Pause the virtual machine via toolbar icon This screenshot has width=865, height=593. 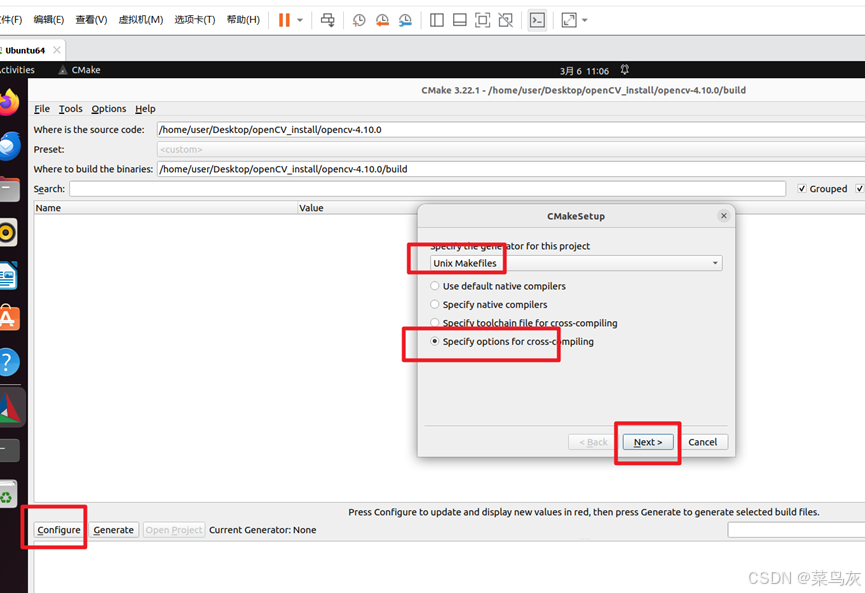284,20
